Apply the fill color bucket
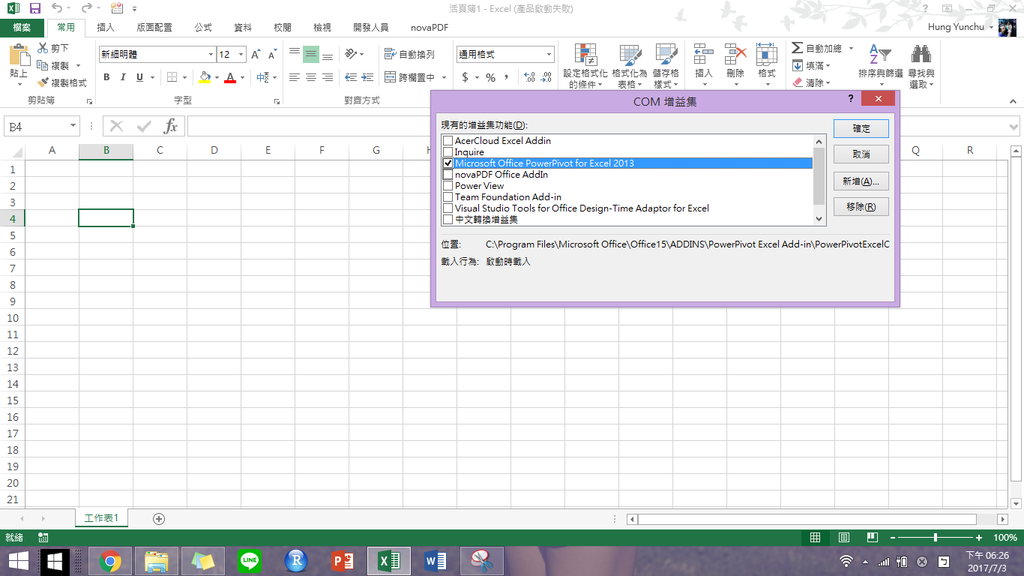This screenshot has width=1024, height=576. pyautogui.click(x=205, y=77)
